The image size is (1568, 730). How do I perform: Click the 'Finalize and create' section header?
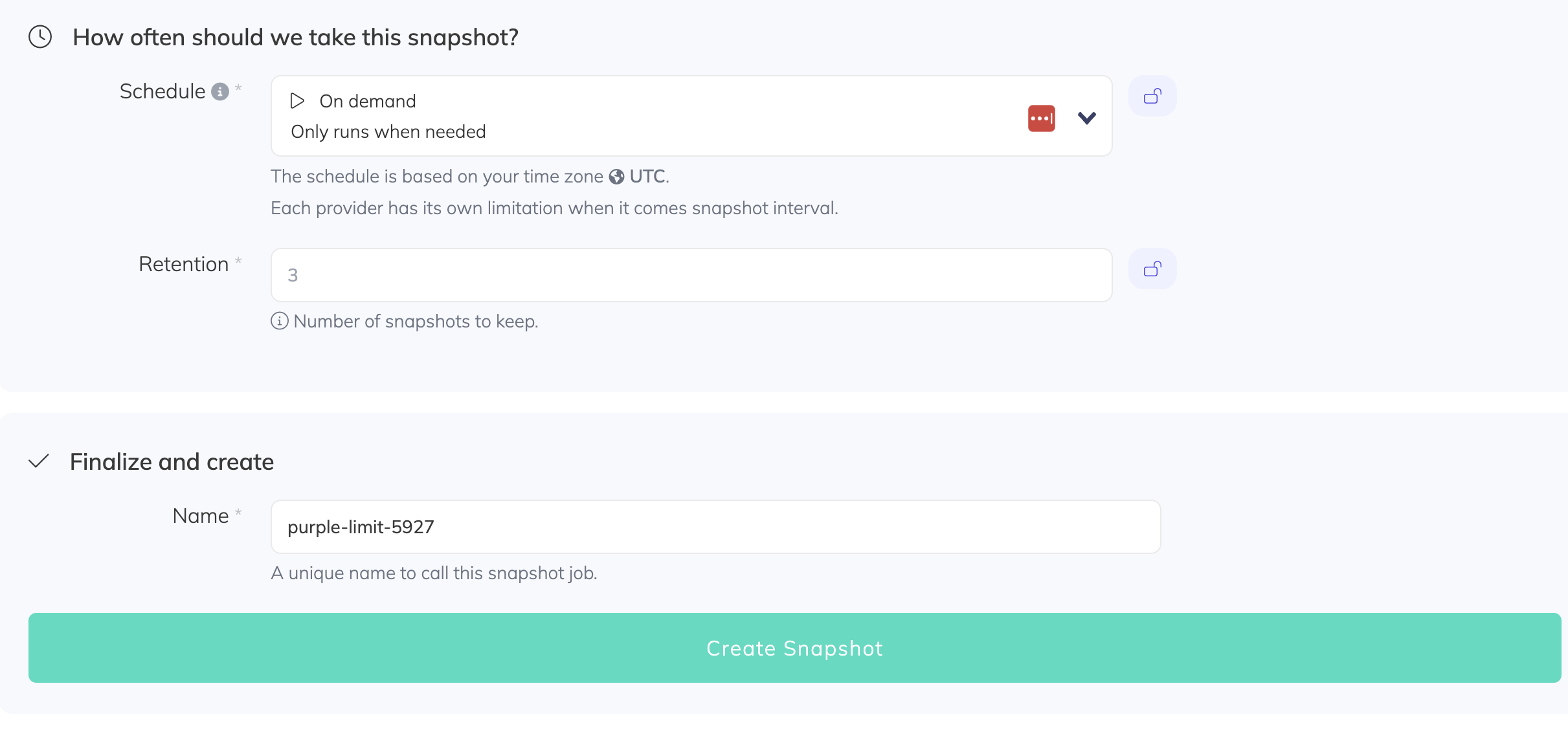172,461
